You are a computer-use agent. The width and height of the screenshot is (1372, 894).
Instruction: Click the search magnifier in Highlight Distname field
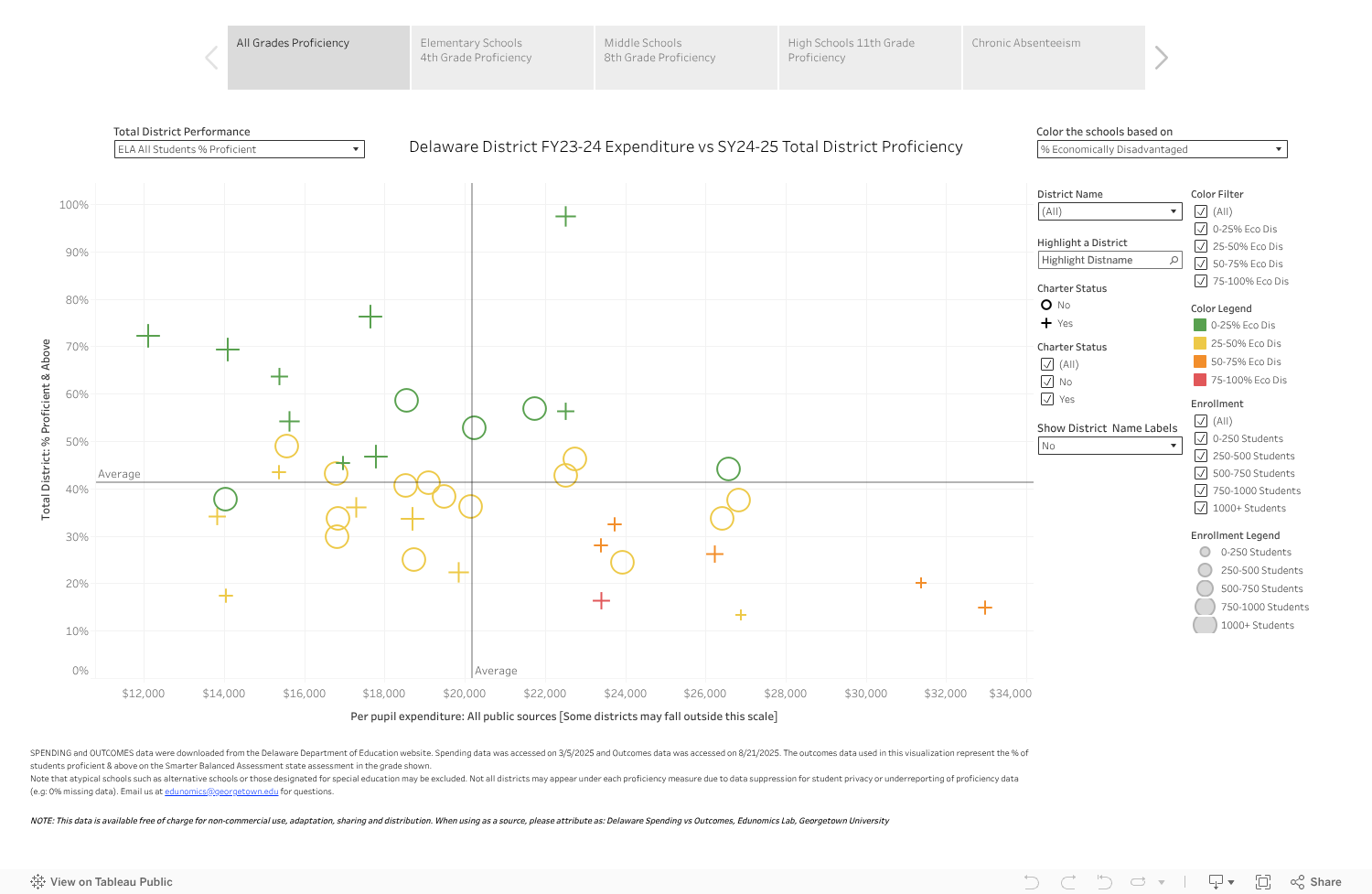pyautogui.click(x=1173, y=260)
